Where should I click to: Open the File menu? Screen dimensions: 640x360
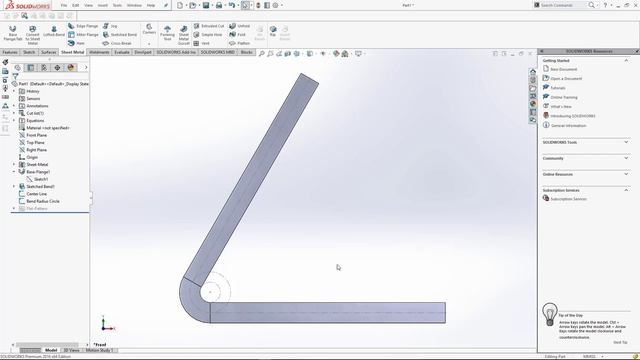(x=64, y=5)
